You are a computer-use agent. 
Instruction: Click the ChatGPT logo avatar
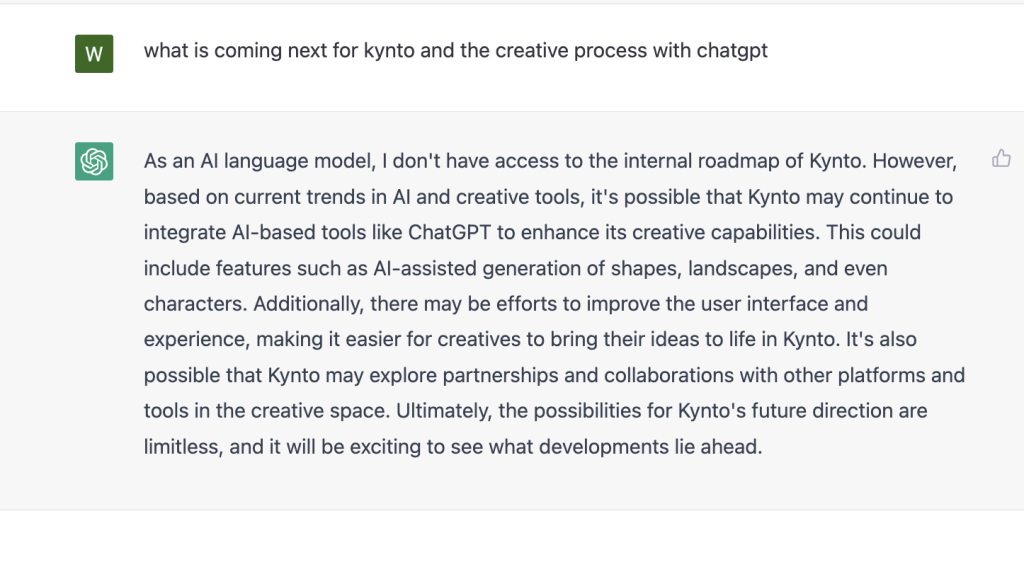tap(94, 161)
